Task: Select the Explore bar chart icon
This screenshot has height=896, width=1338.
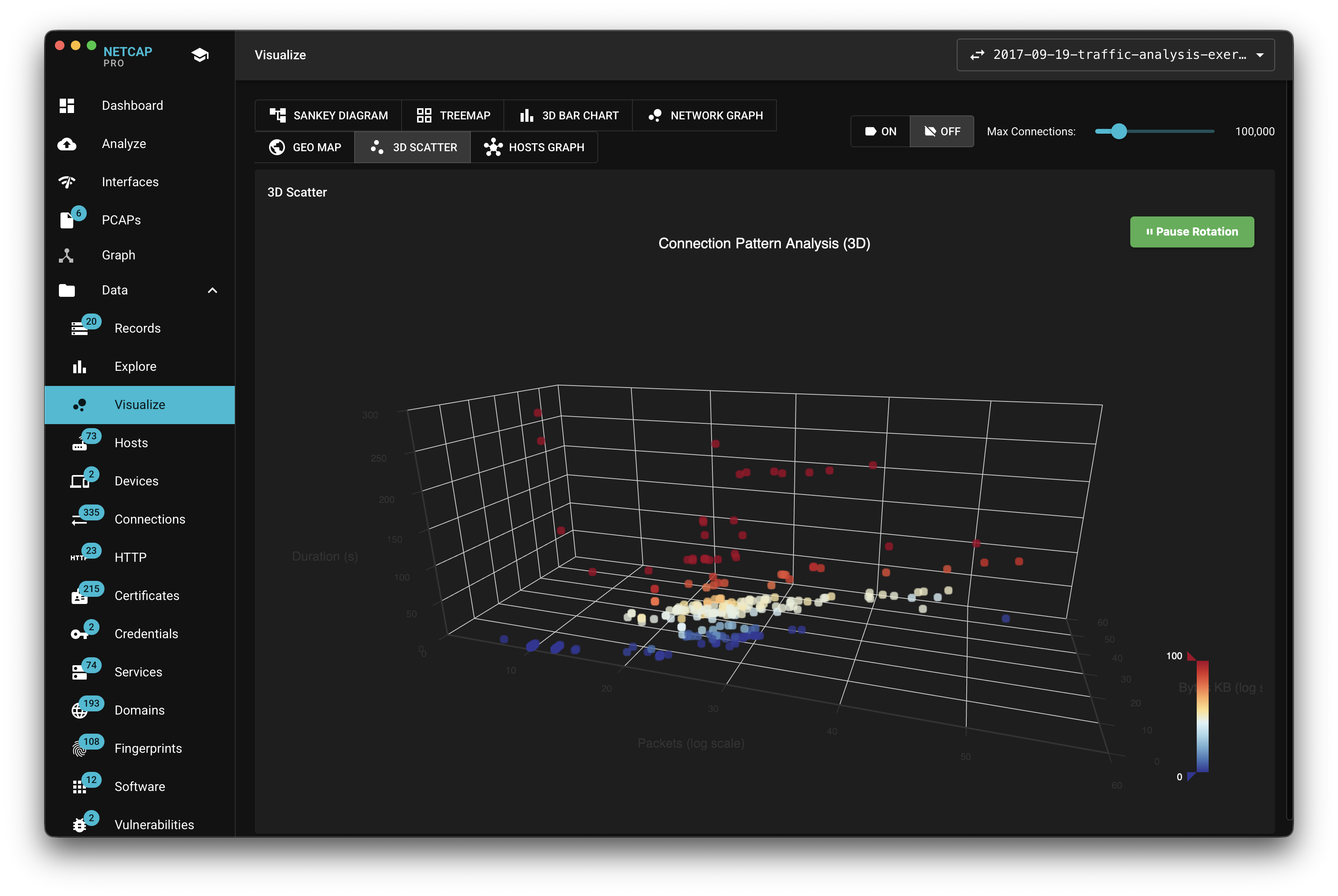Action: pyautogui.click(x=80, y=366)
